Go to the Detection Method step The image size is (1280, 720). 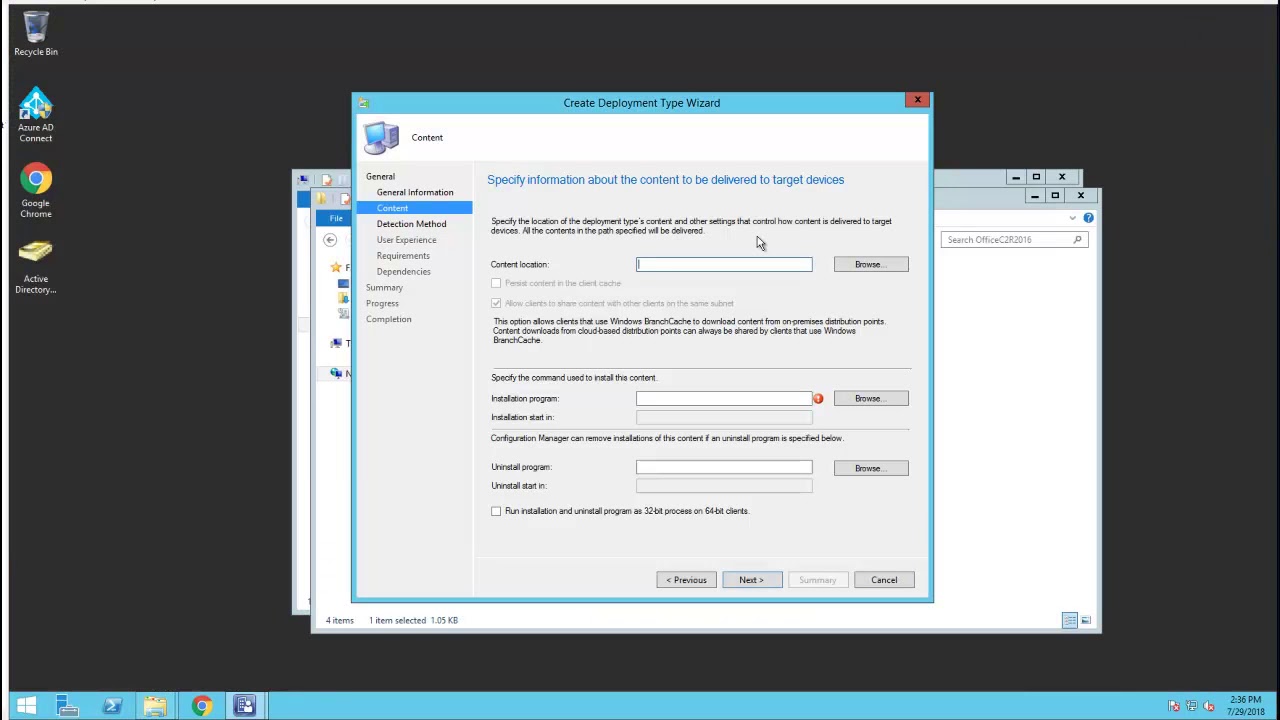pos(411,224)
